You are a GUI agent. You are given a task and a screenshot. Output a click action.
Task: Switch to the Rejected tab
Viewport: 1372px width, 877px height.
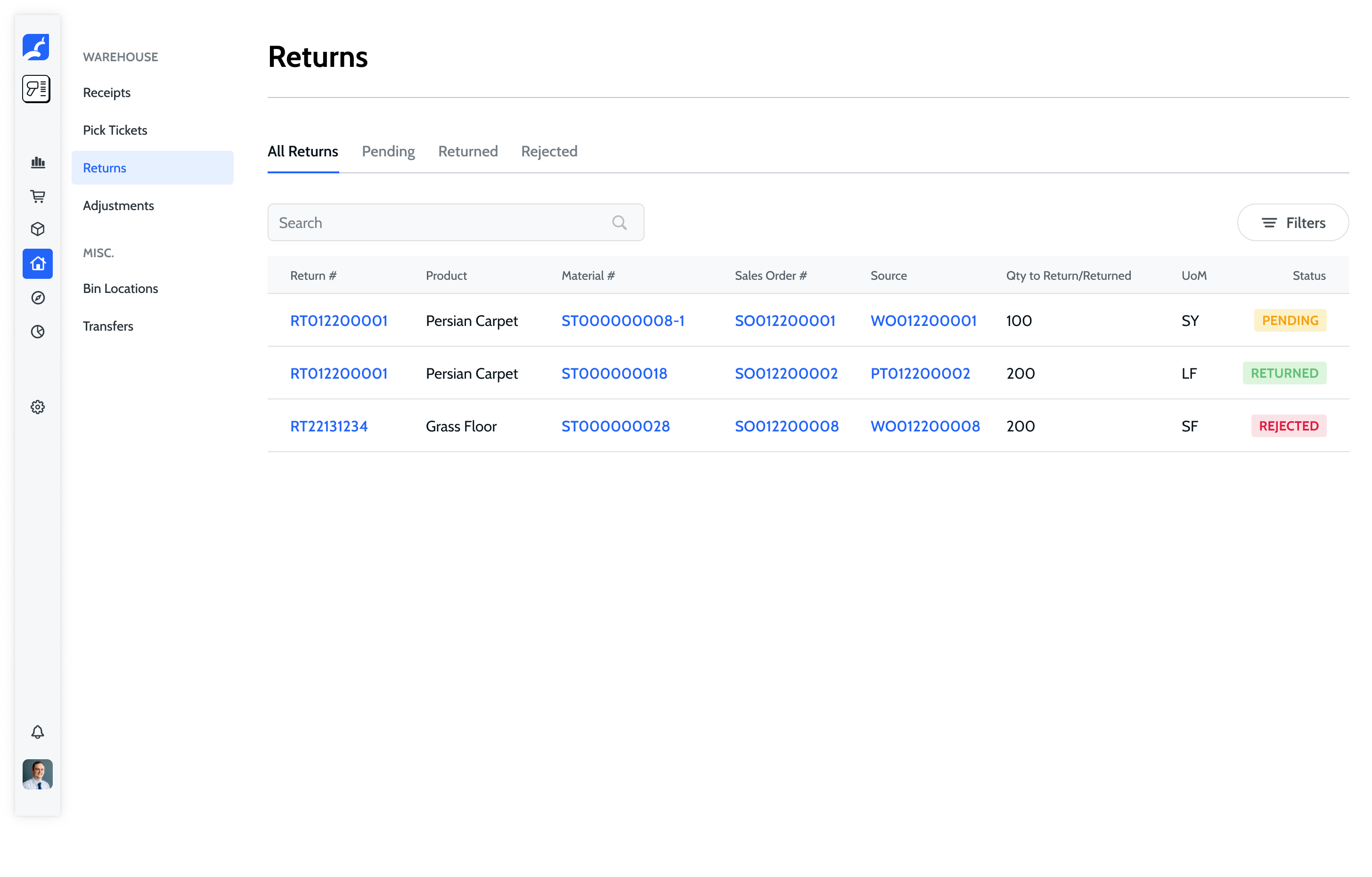[x=549, y=152]
